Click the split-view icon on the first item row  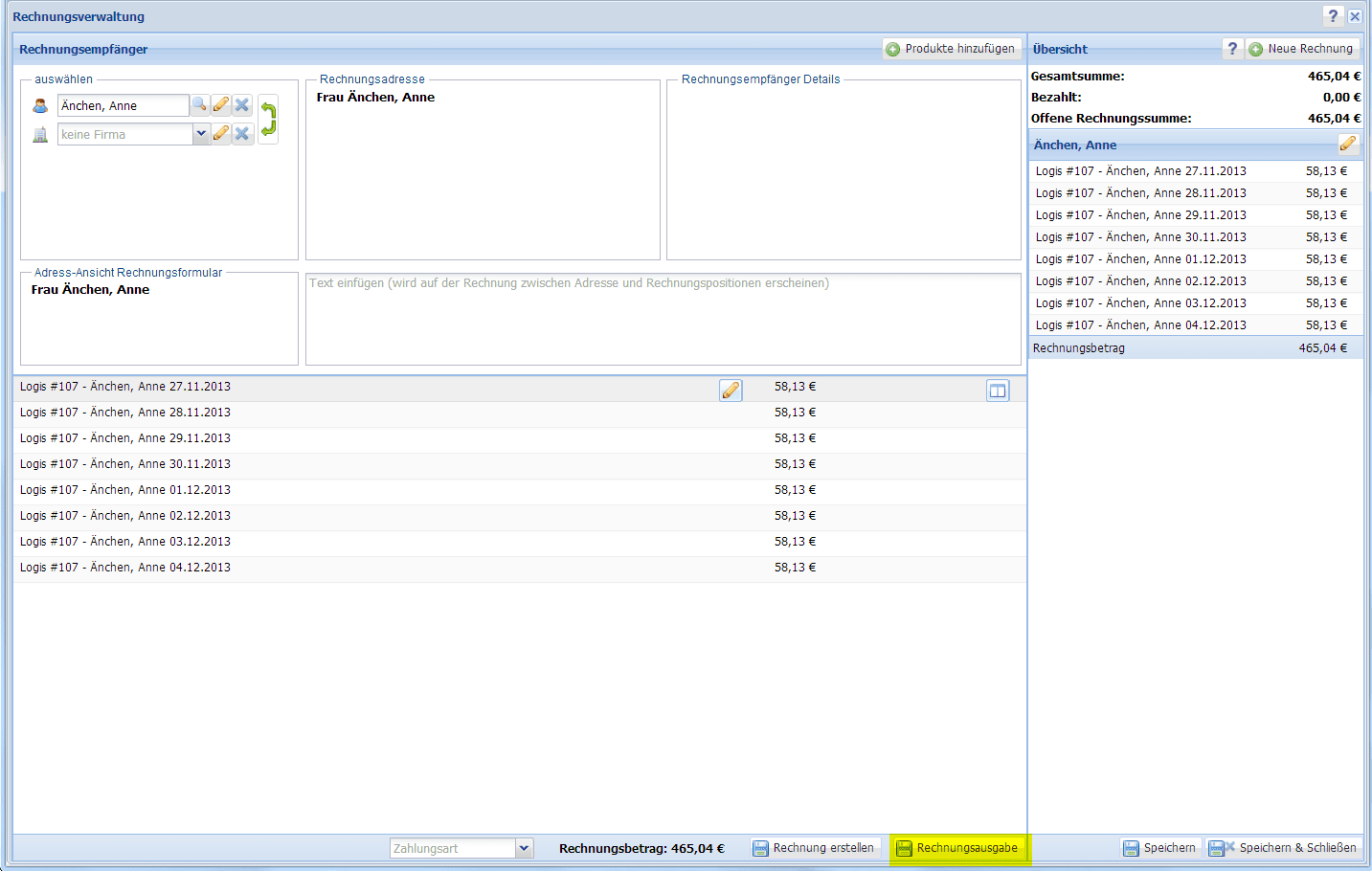point(998,390)
